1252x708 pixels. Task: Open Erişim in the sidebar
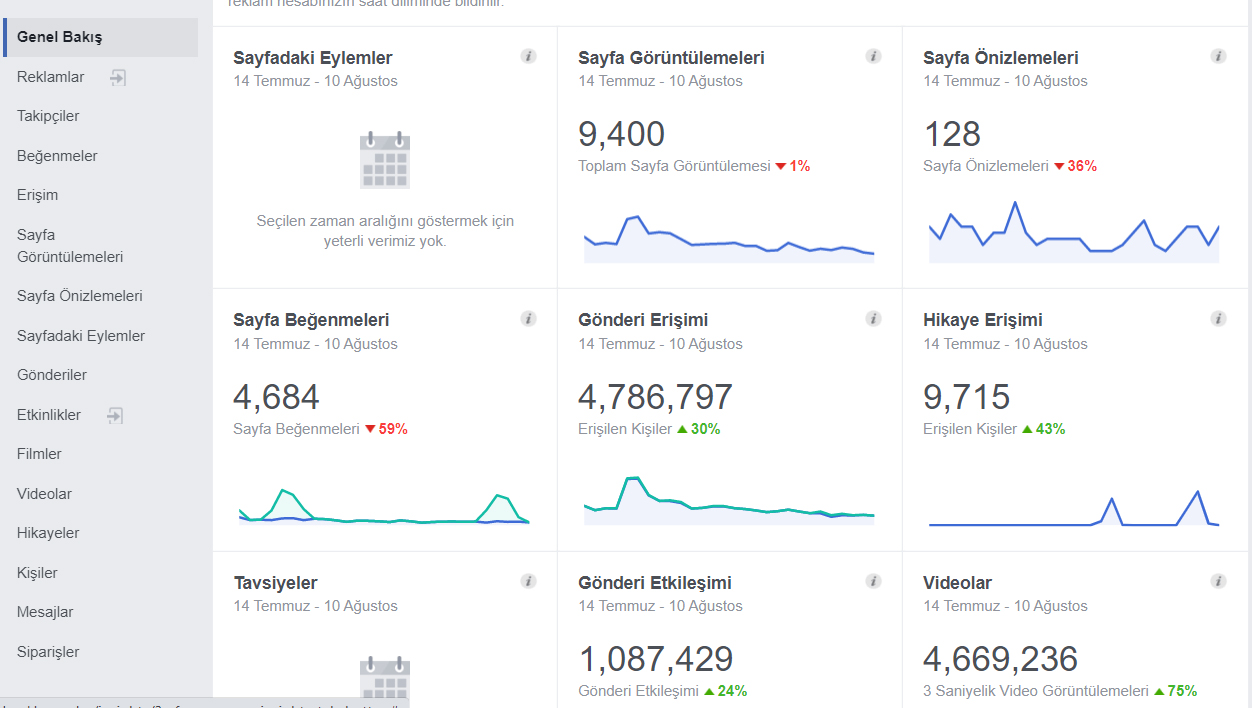[37, 195]
